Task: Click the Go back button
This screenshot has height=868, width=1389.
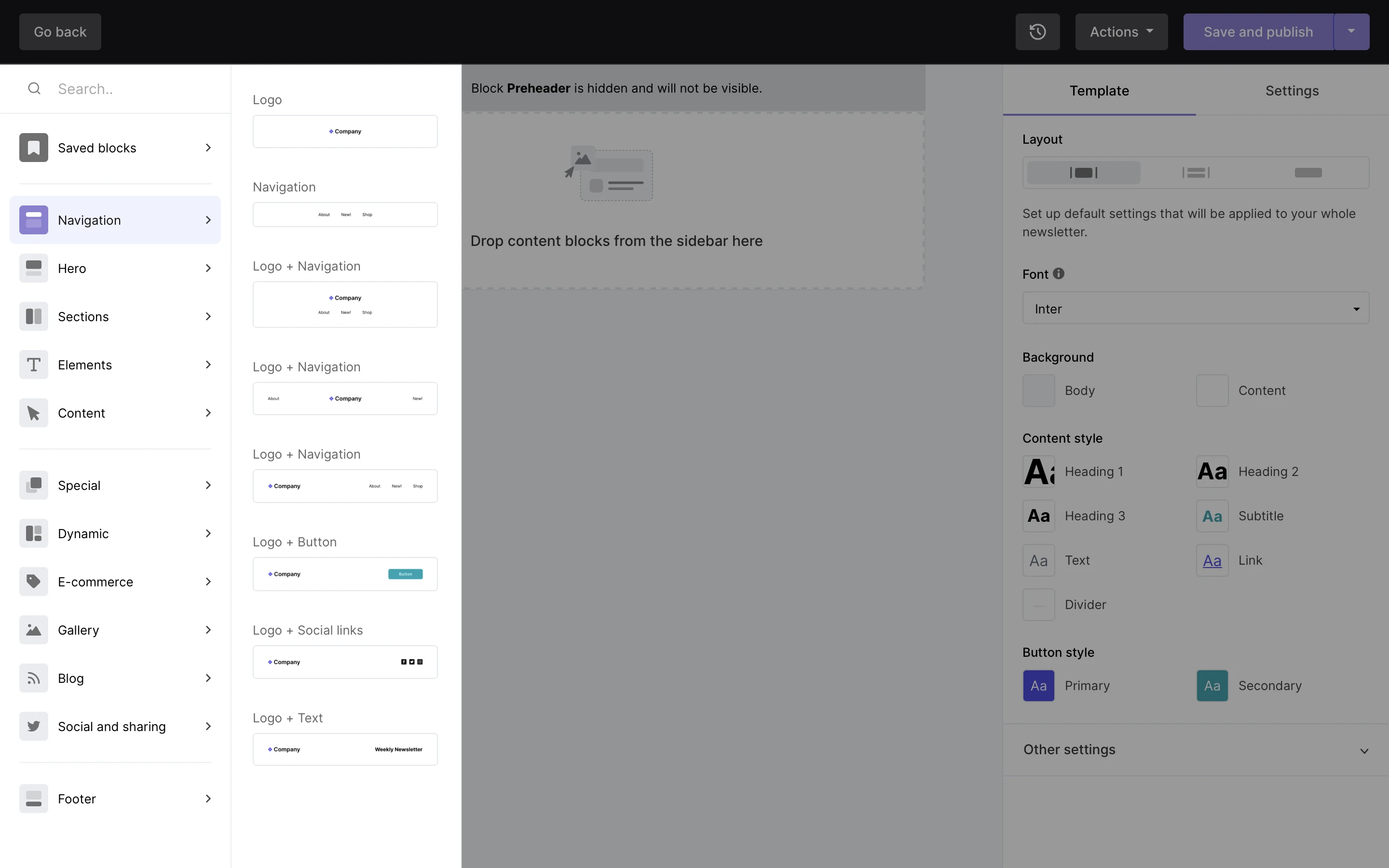Action: (60, 31)
